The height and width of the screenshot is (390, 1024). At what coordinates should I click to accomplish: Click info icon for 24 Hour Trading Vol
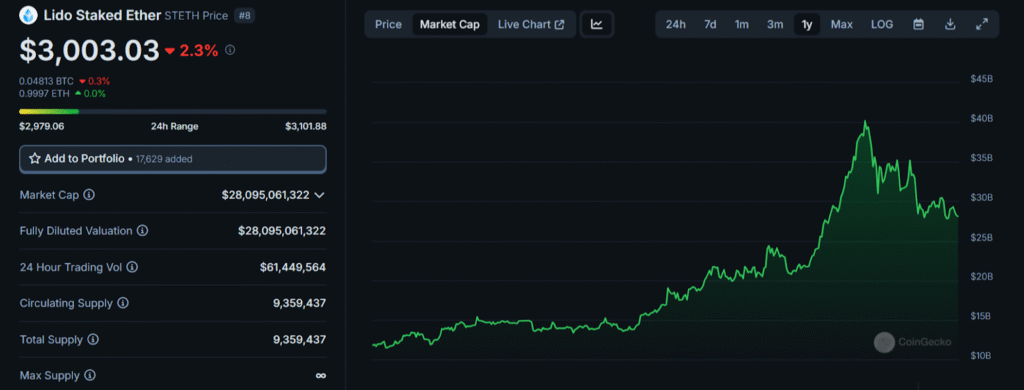(132, 267)
